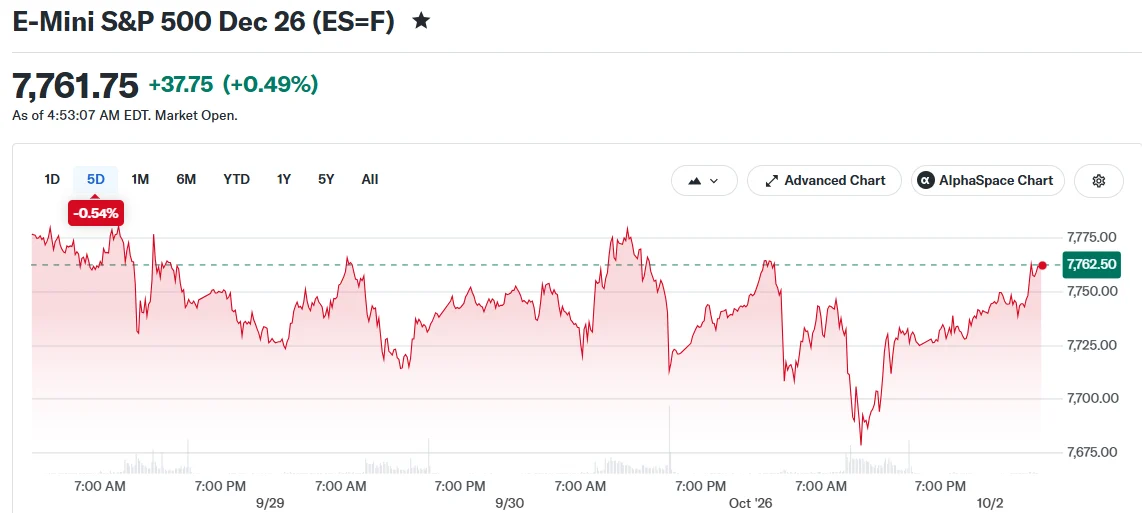Click the mountain chart type icon
The height and width of the screenshot is (513, 1142).
pos(694,181)
